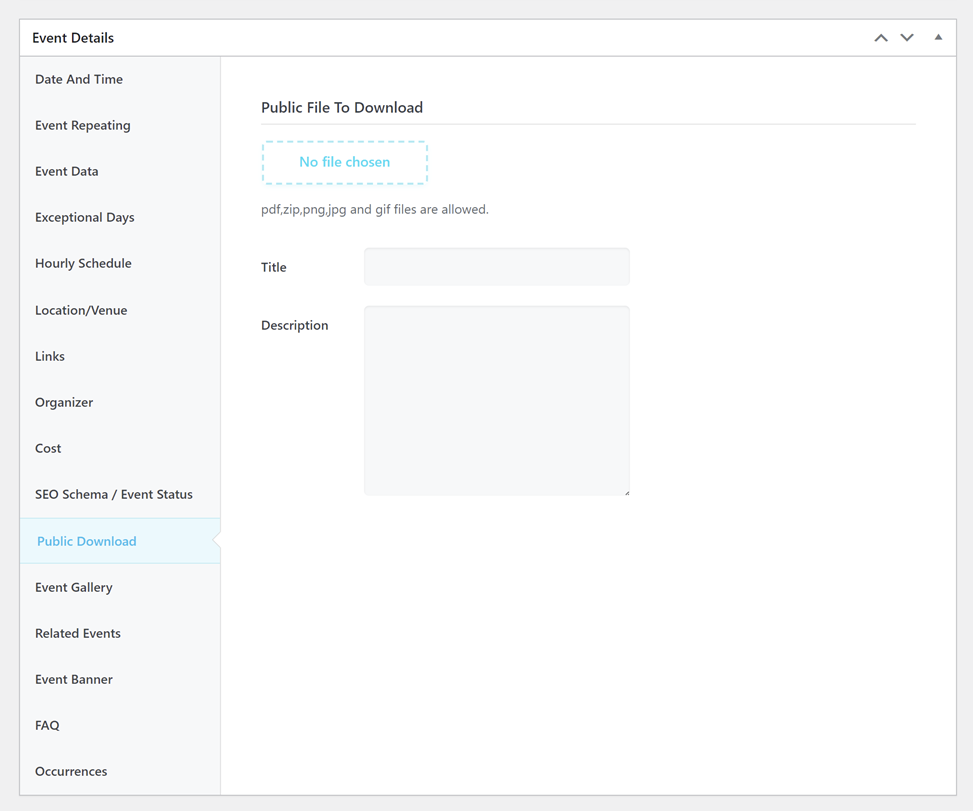Switch to the Cost tab
Screen dimensions: 973x811
click(x=48, y=448)
